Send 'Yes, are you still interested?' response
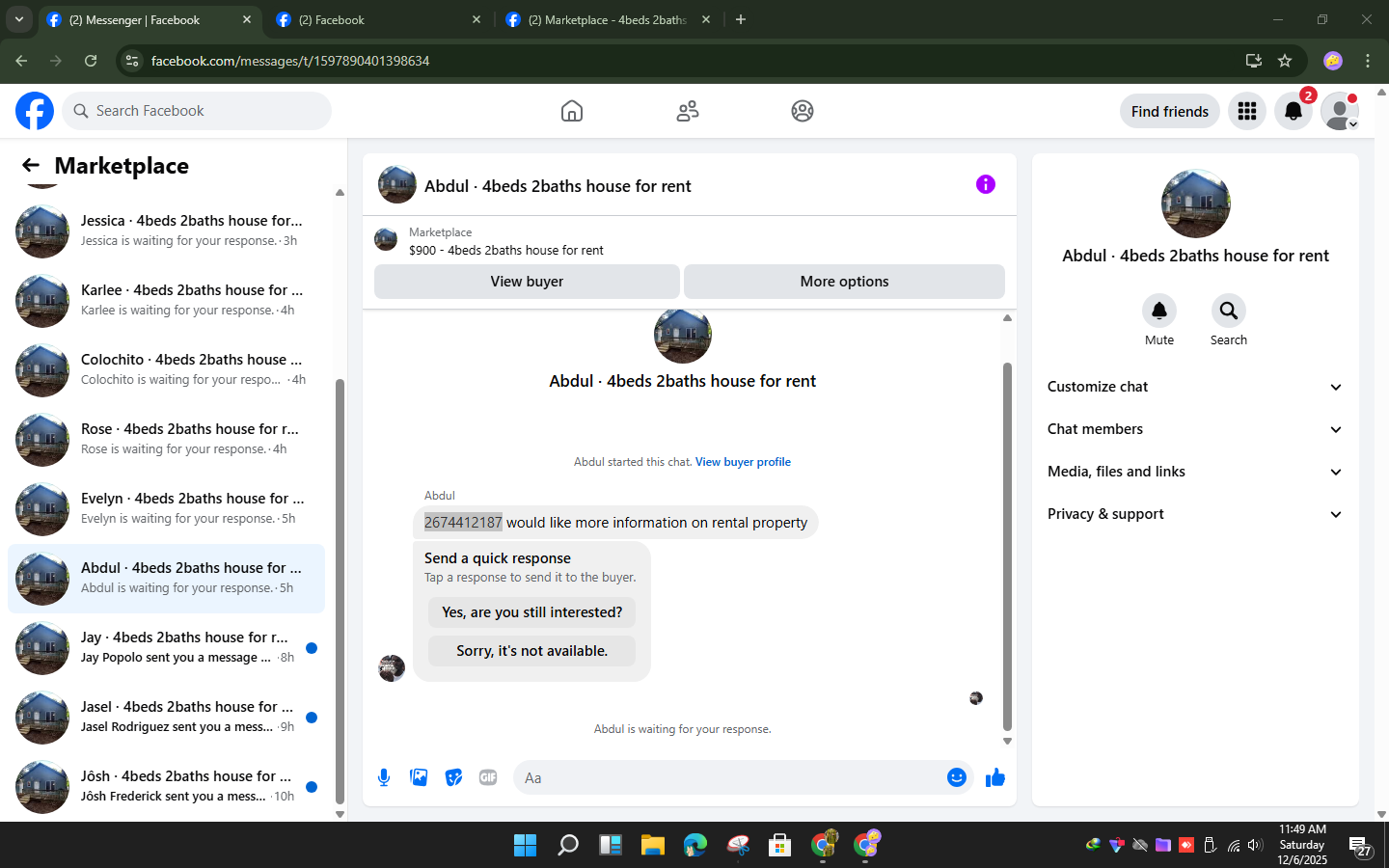The height and width of the screenshot is (868, 1389). click(531, 612)
